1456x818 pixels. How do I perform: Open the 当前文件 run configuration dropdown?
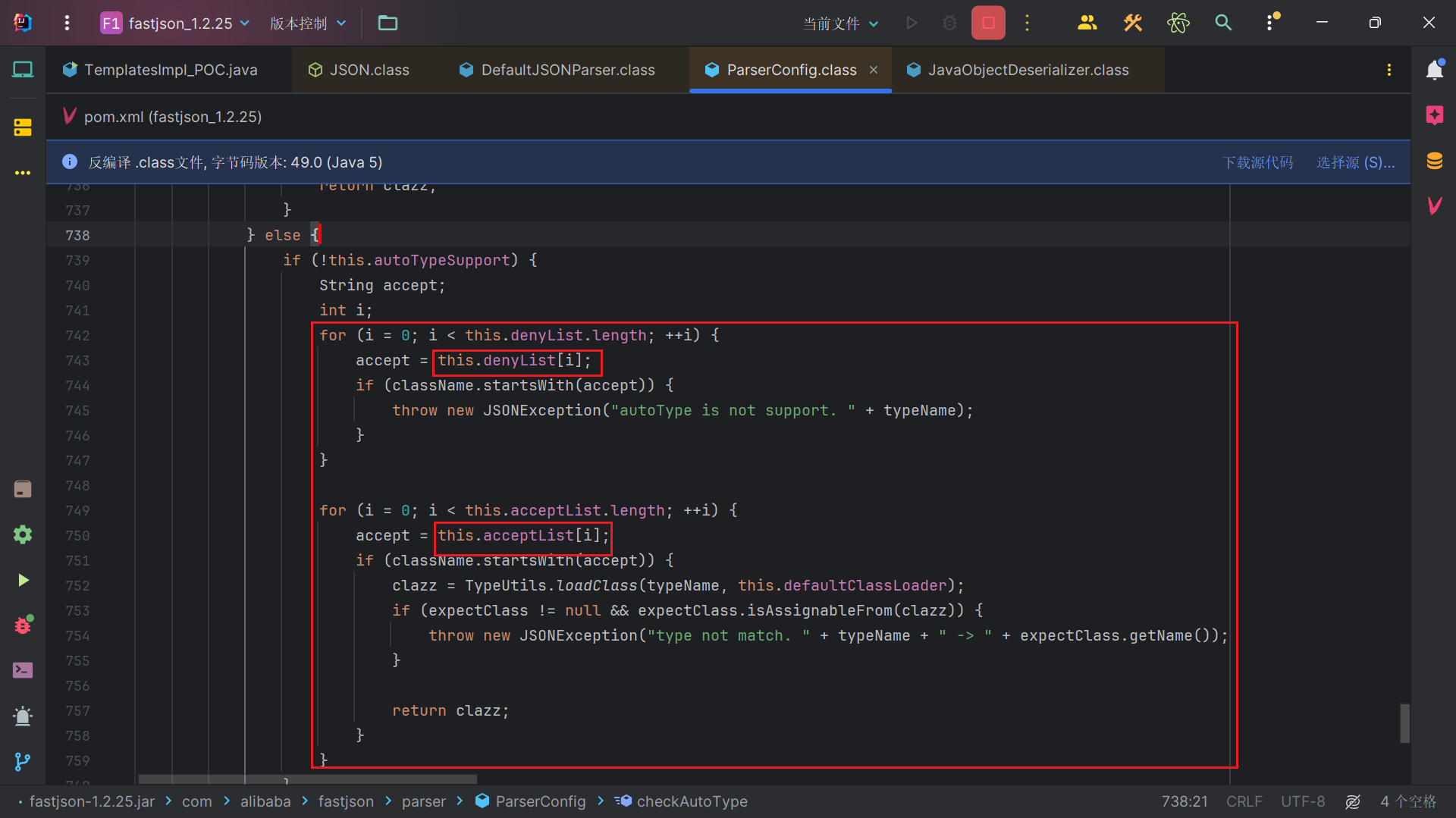point(841,24)
